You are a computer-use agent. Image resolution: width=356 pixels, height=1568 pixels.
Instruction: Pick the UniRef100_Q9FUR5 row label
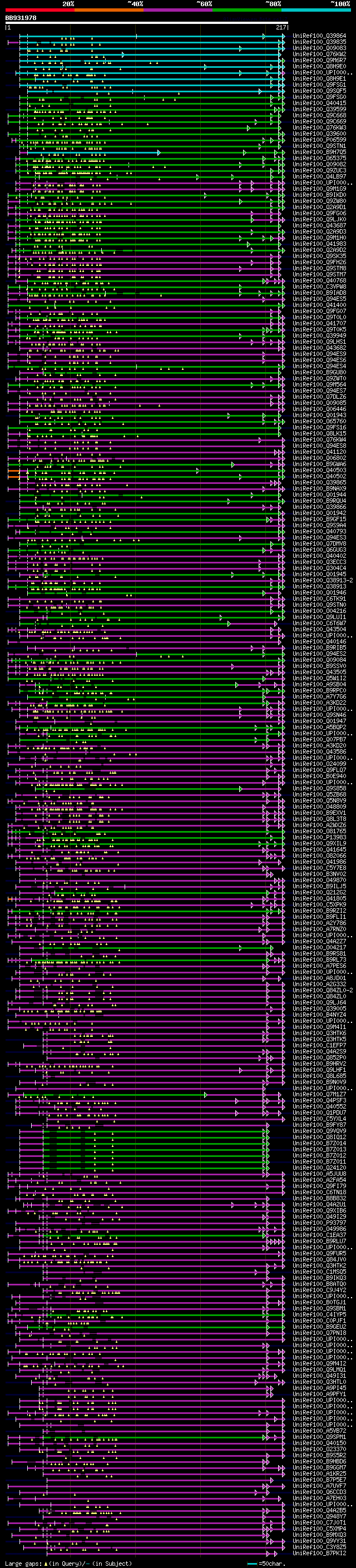319,1253
